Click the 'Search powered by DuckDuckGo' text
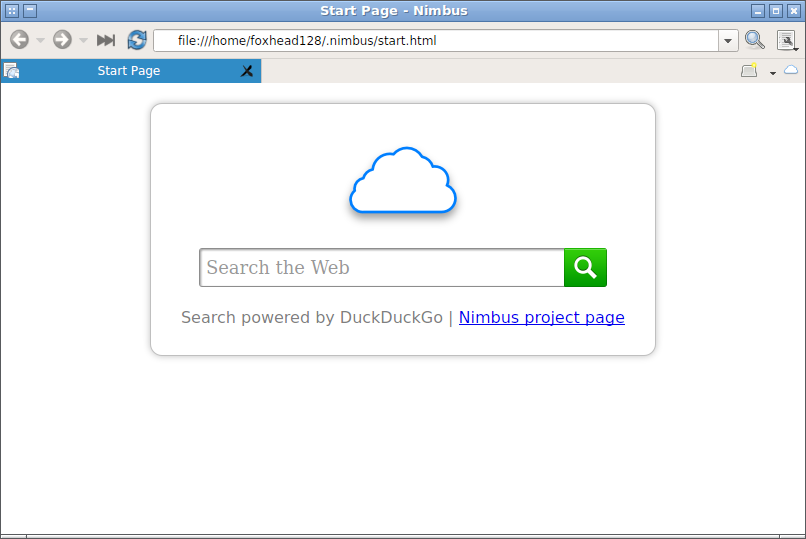Viewport: 806px width, 539px height. pos(312,318)
